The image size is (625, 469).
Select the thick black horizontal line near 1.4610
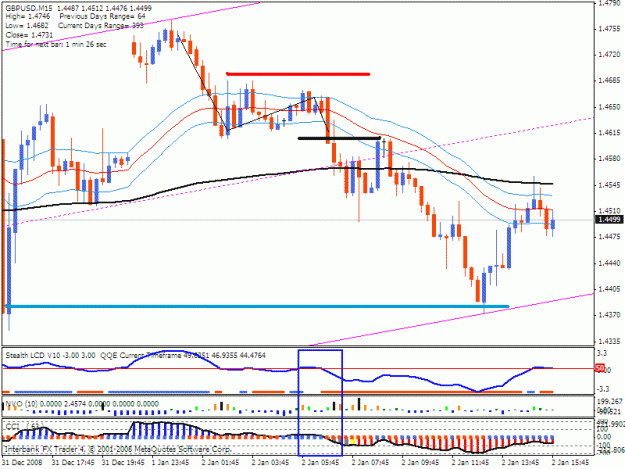339,138
